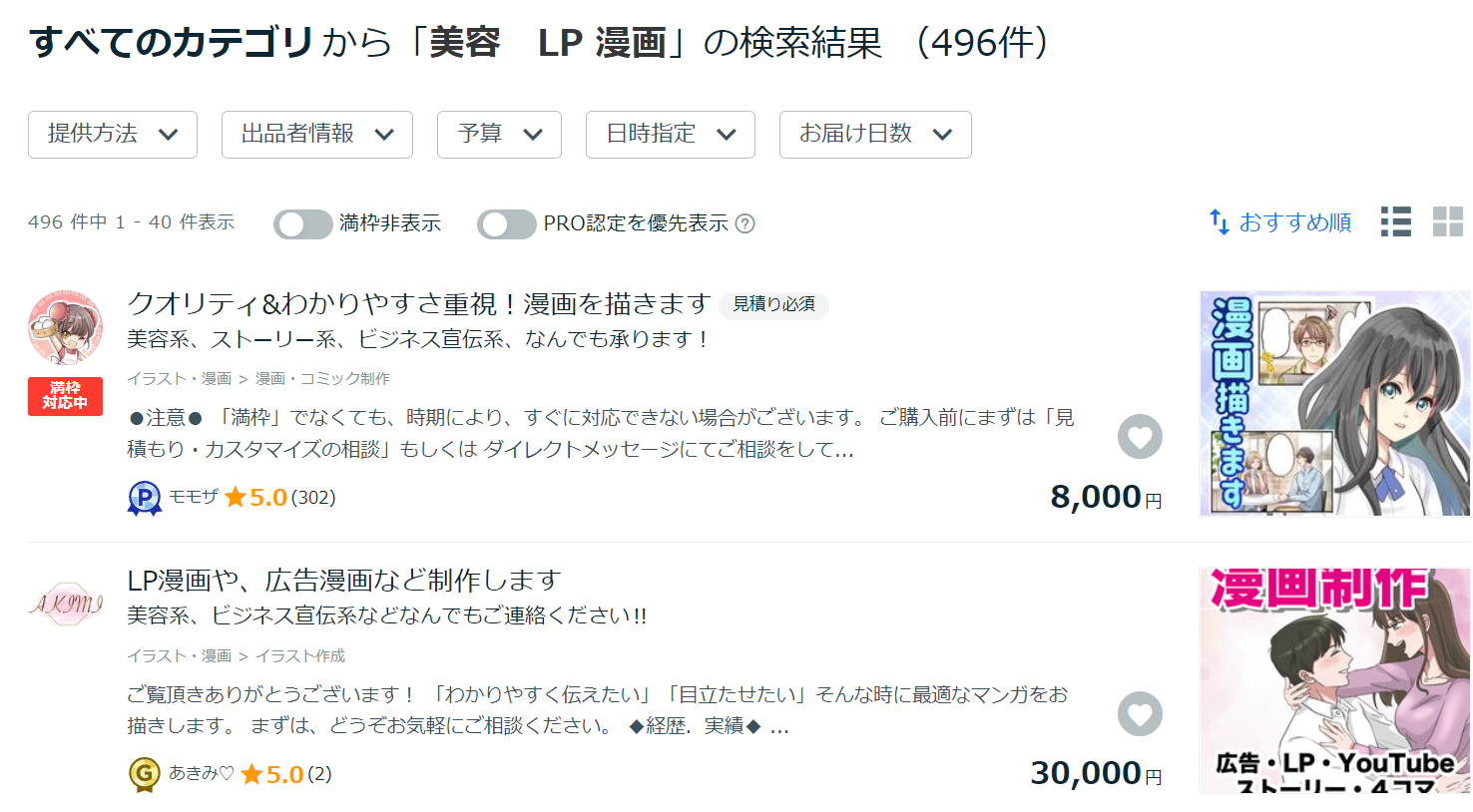1473x812 pixels.
Task: Open クオリティ&わかりやすさ重視 listing title
Action: [419, 303]
